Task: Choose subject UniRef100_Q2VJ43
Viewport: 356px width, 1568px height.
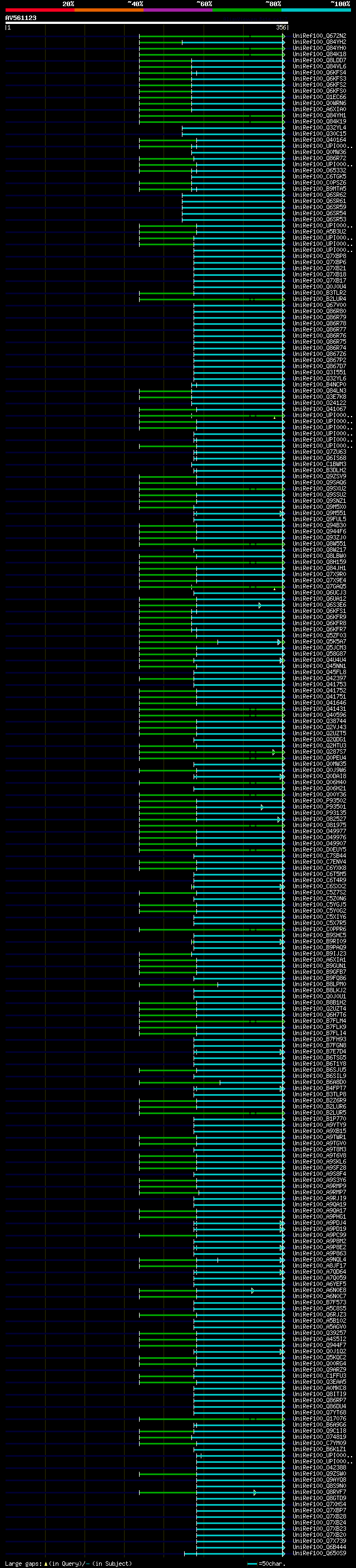Action: click(319, 728)
